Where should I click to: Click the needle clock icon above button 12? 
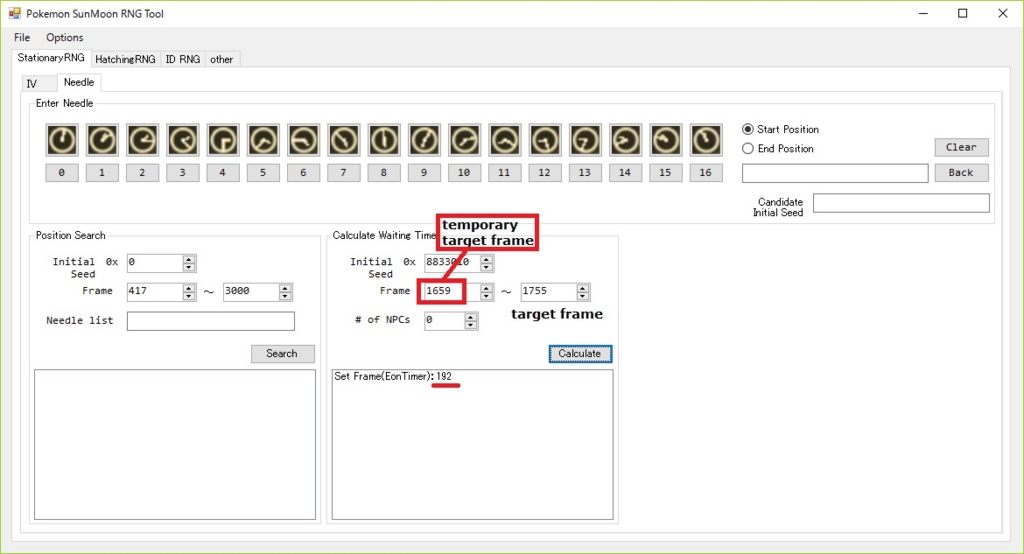[x=545, y=140]
